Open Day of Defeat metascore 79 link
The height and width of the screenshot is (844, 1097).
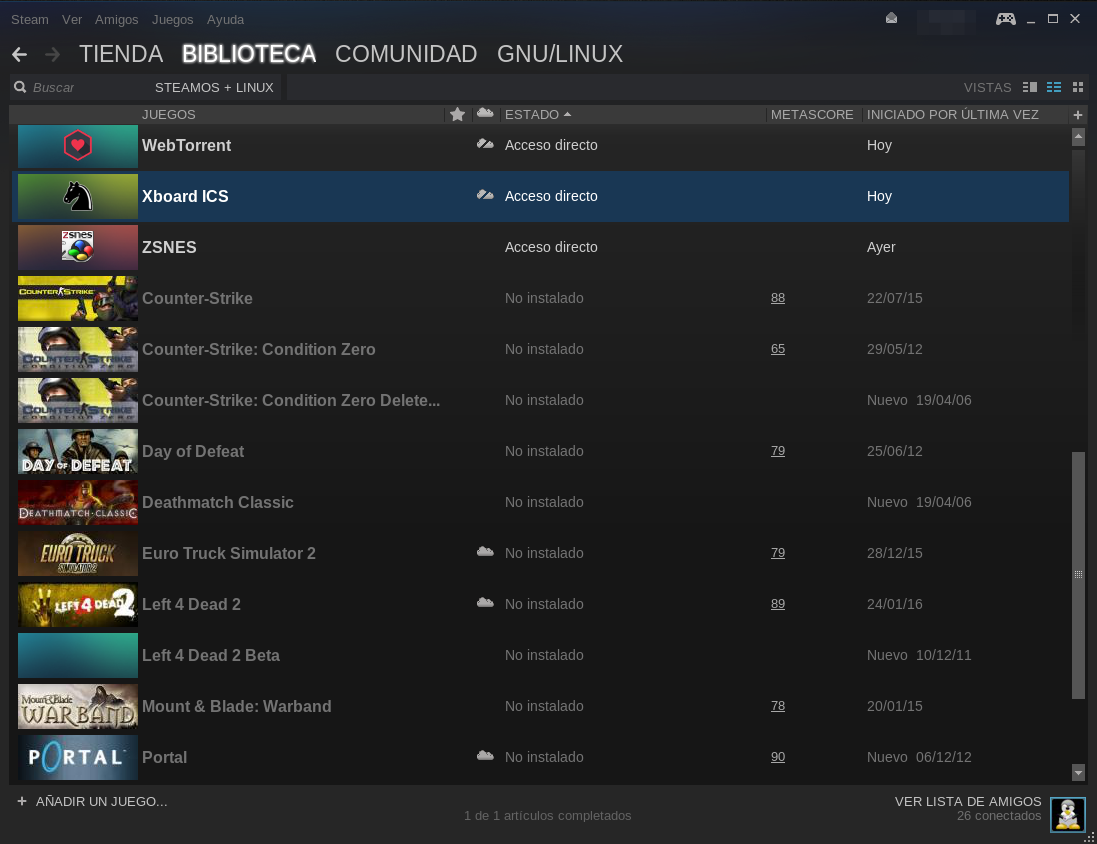778,451
